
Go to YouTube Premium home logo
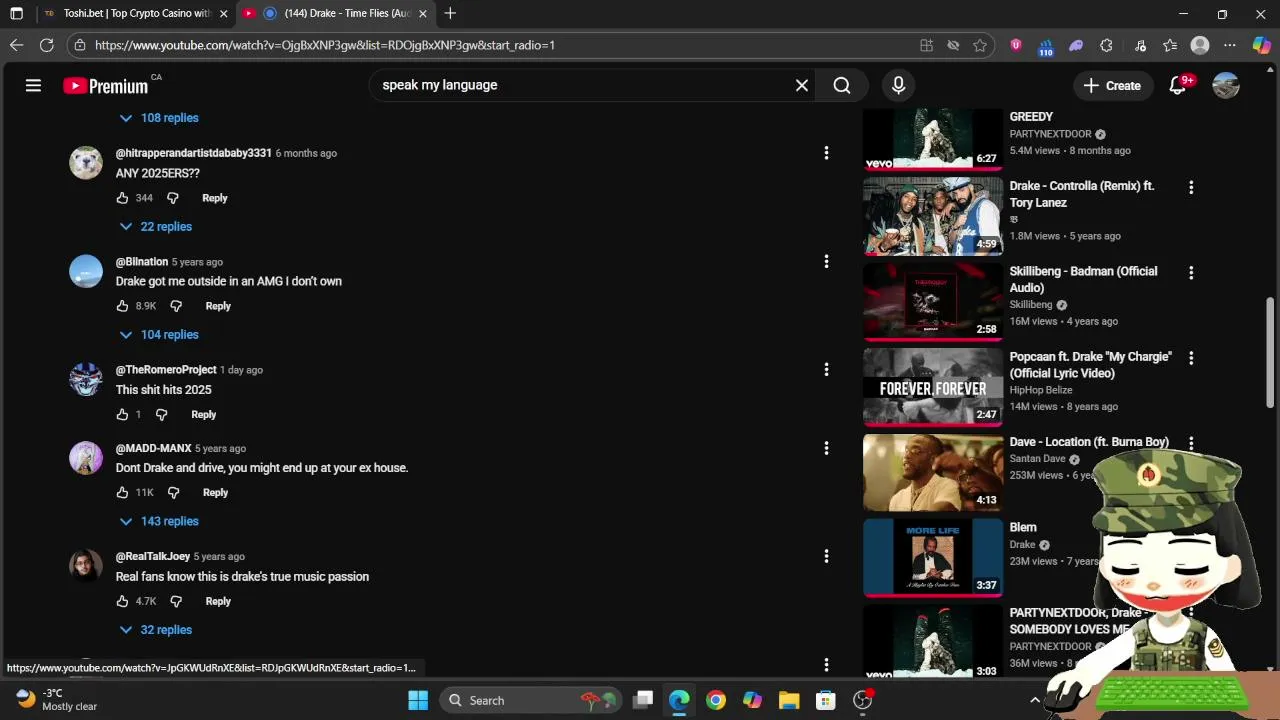pyautogui.click(x=105, y=86)
